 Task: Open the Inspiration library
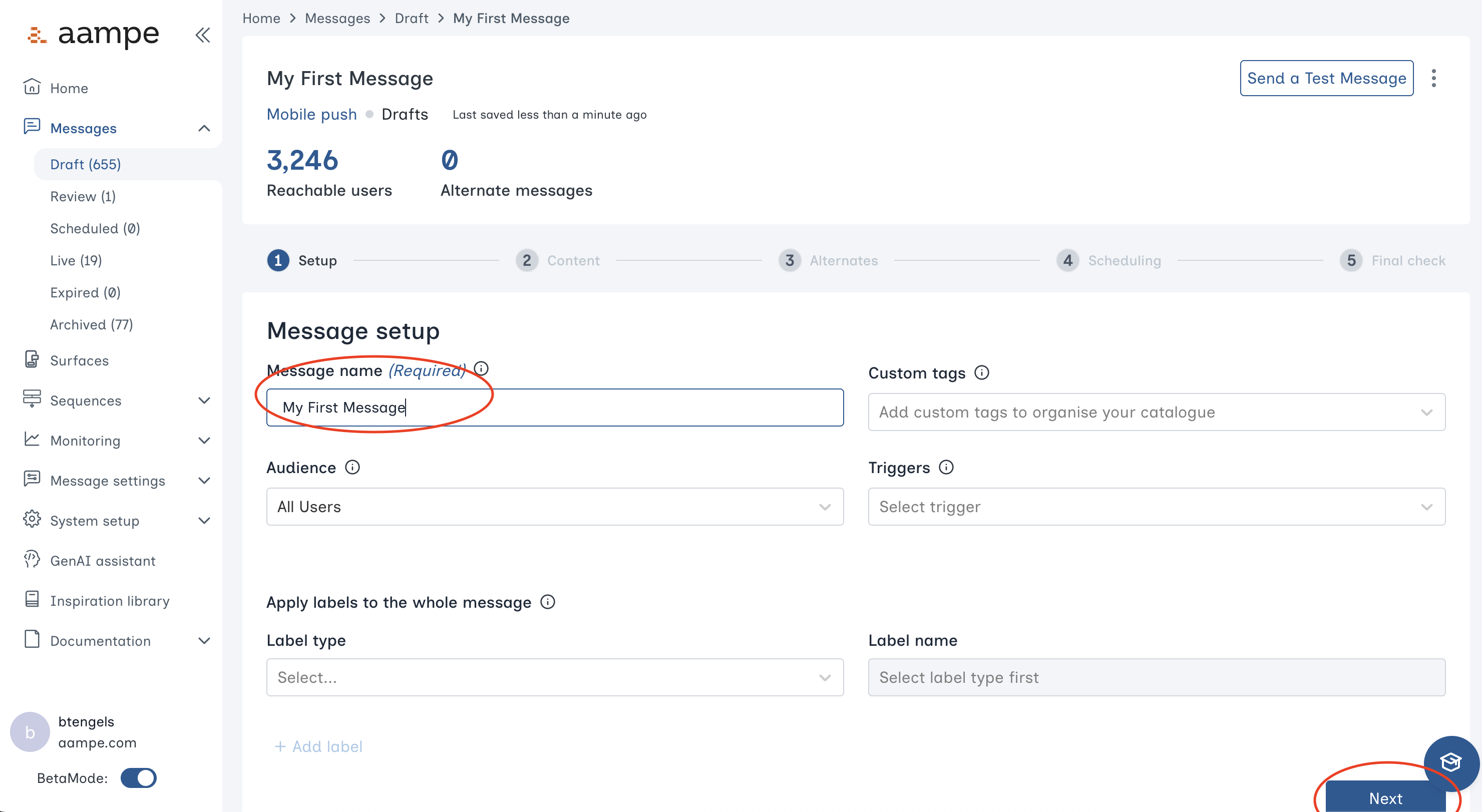pyautogui.click(x=109, y=600)
